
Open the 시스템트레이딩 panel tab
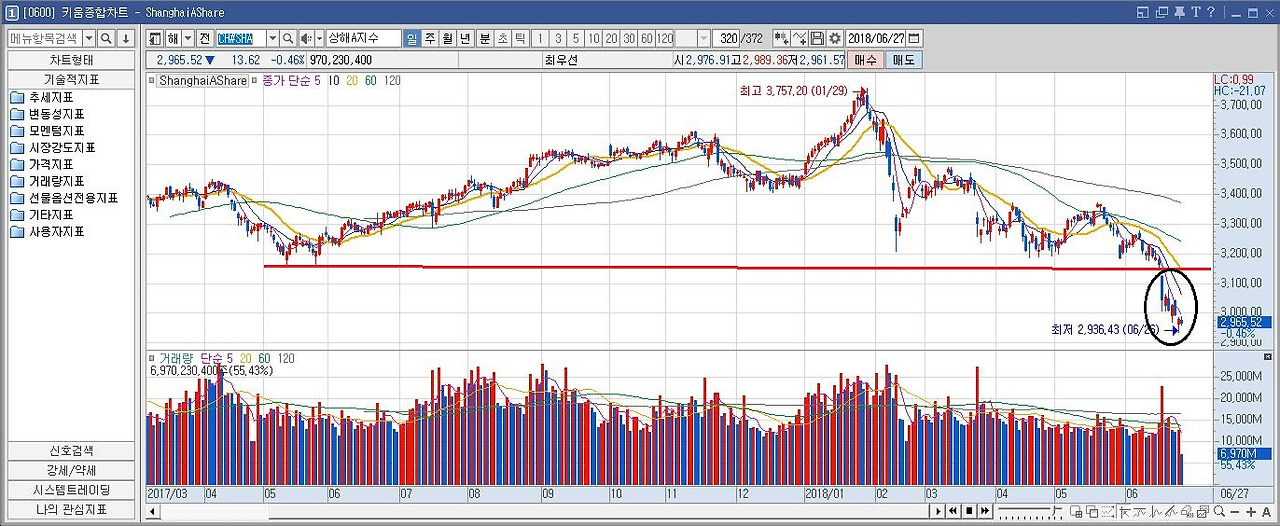[70, 490]
